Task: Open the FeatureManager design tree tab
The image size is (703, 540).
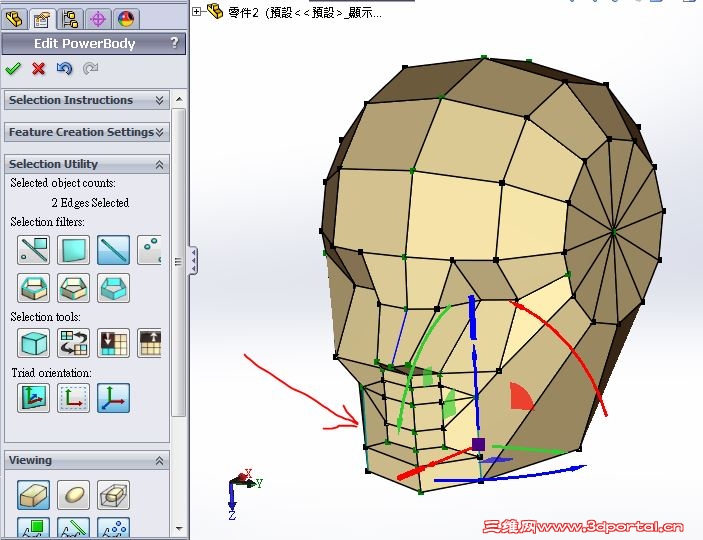Action: (13, 19)
